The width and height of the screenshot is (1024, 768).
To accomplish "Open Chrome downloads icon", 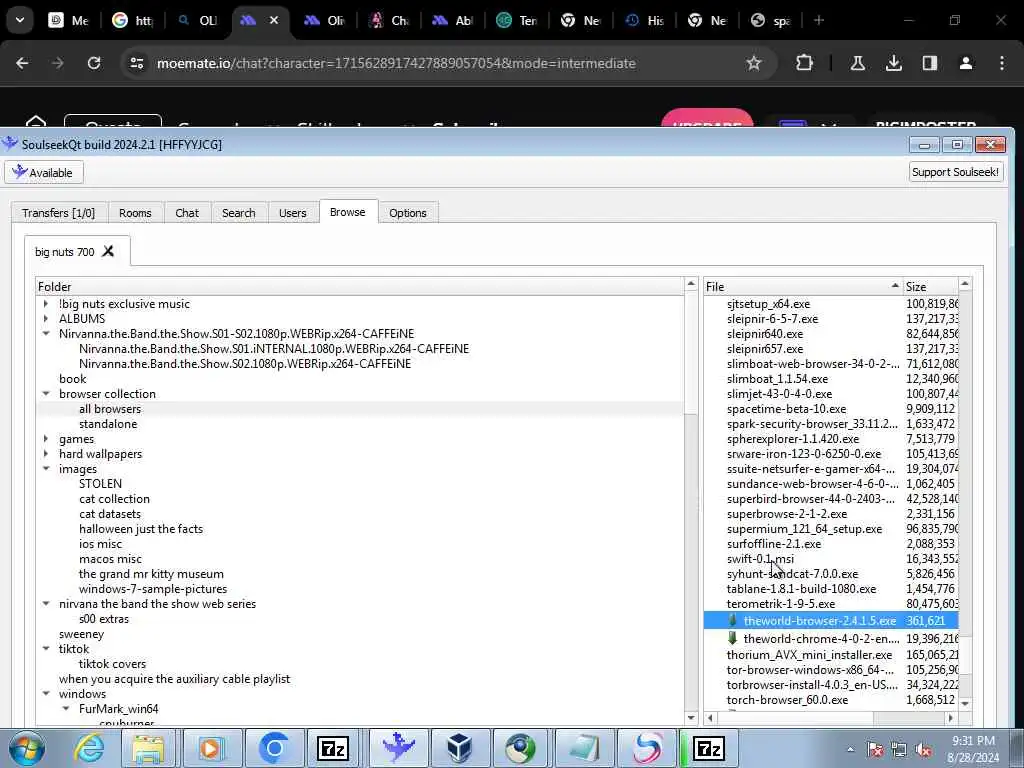I will 894,63.
